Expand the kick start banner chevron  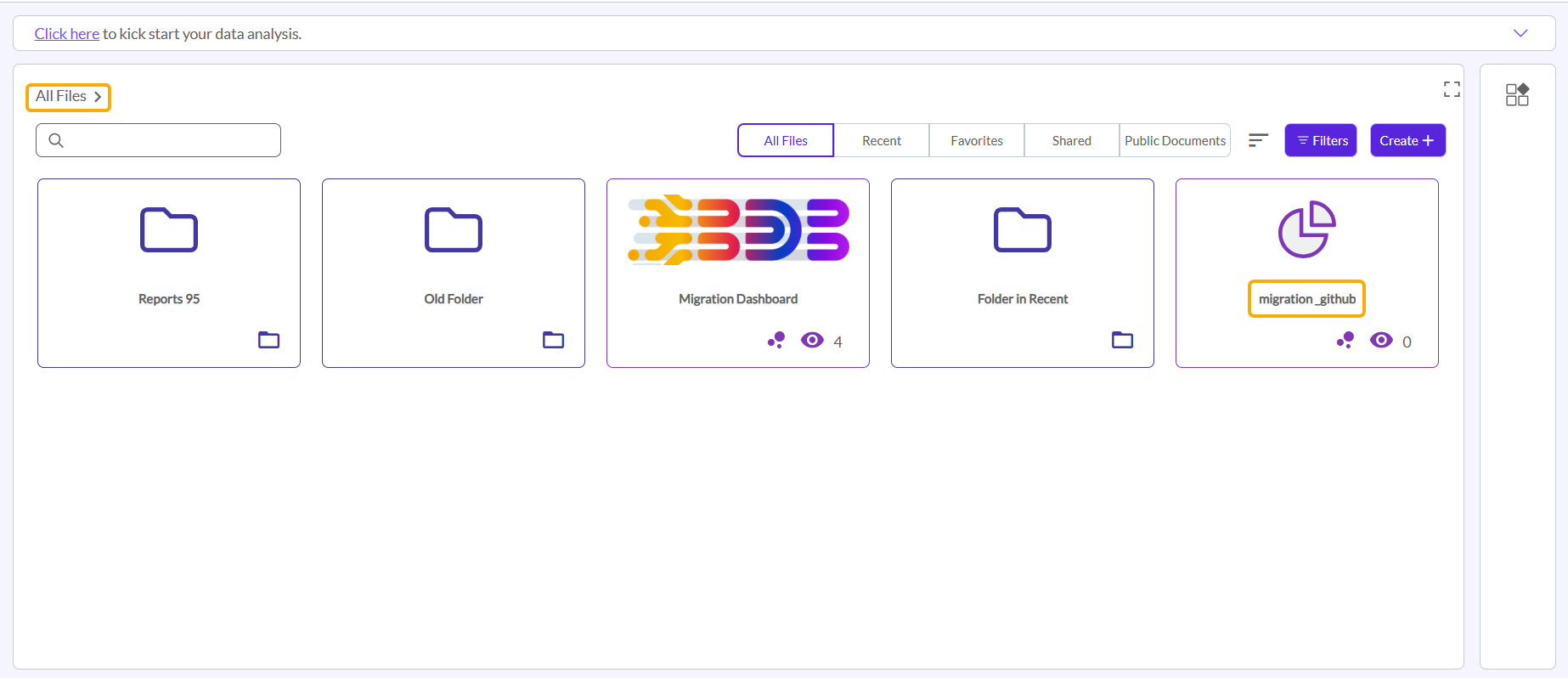pos(1520,33)
